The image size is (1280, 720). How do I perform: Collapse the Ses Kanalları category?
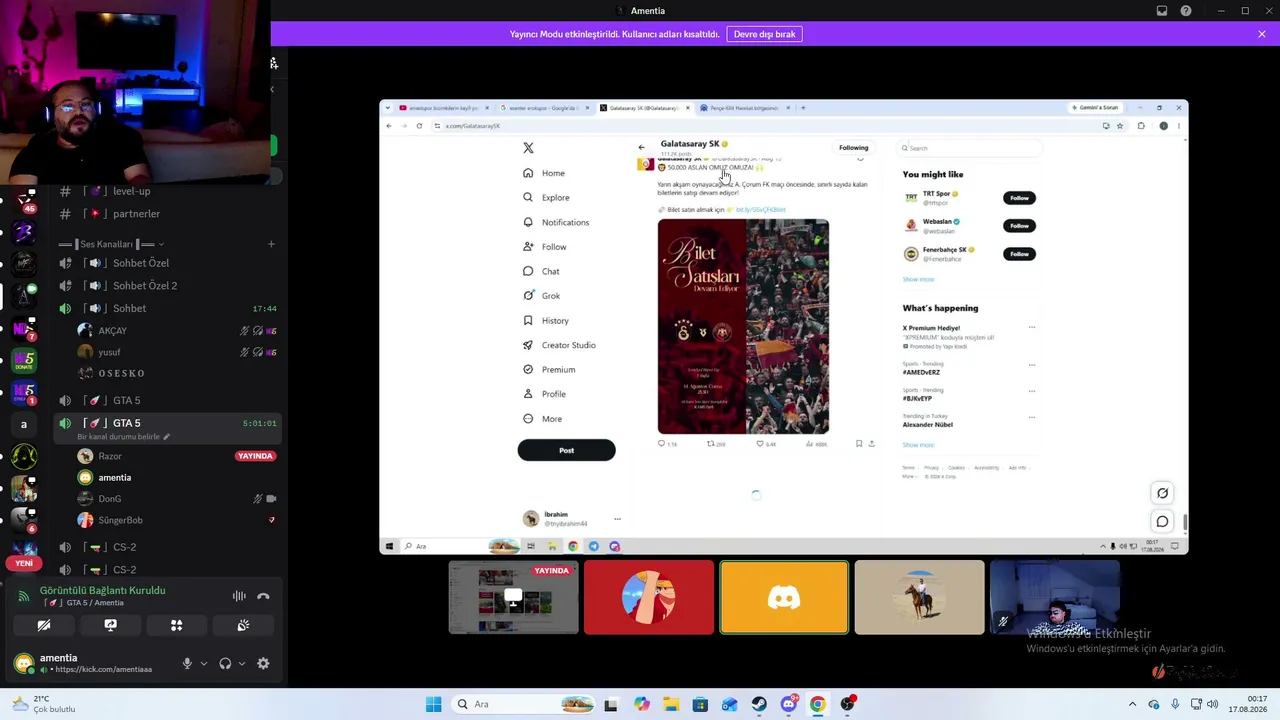coord(112,244)
